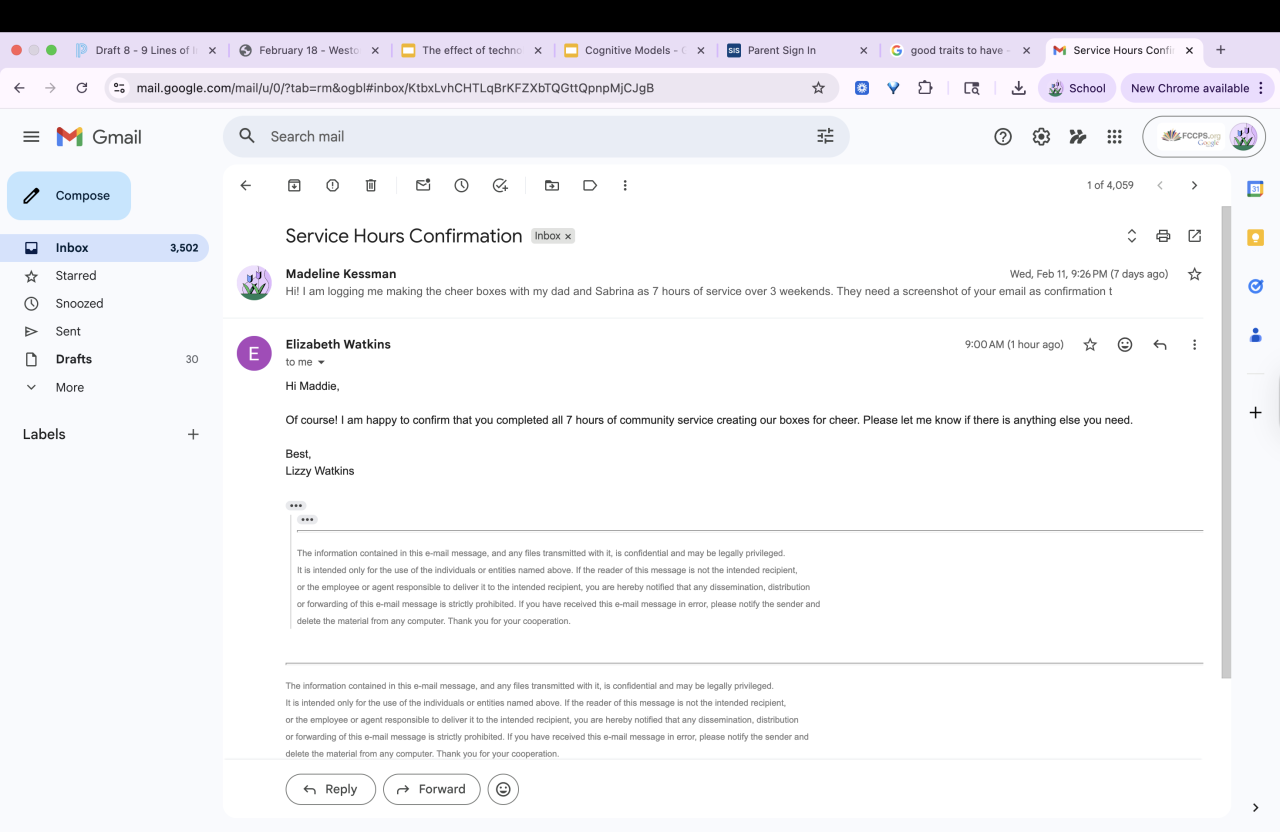View the newer conversation arrow
The width and height of the screenshot is (1280, 832).
1160,185
